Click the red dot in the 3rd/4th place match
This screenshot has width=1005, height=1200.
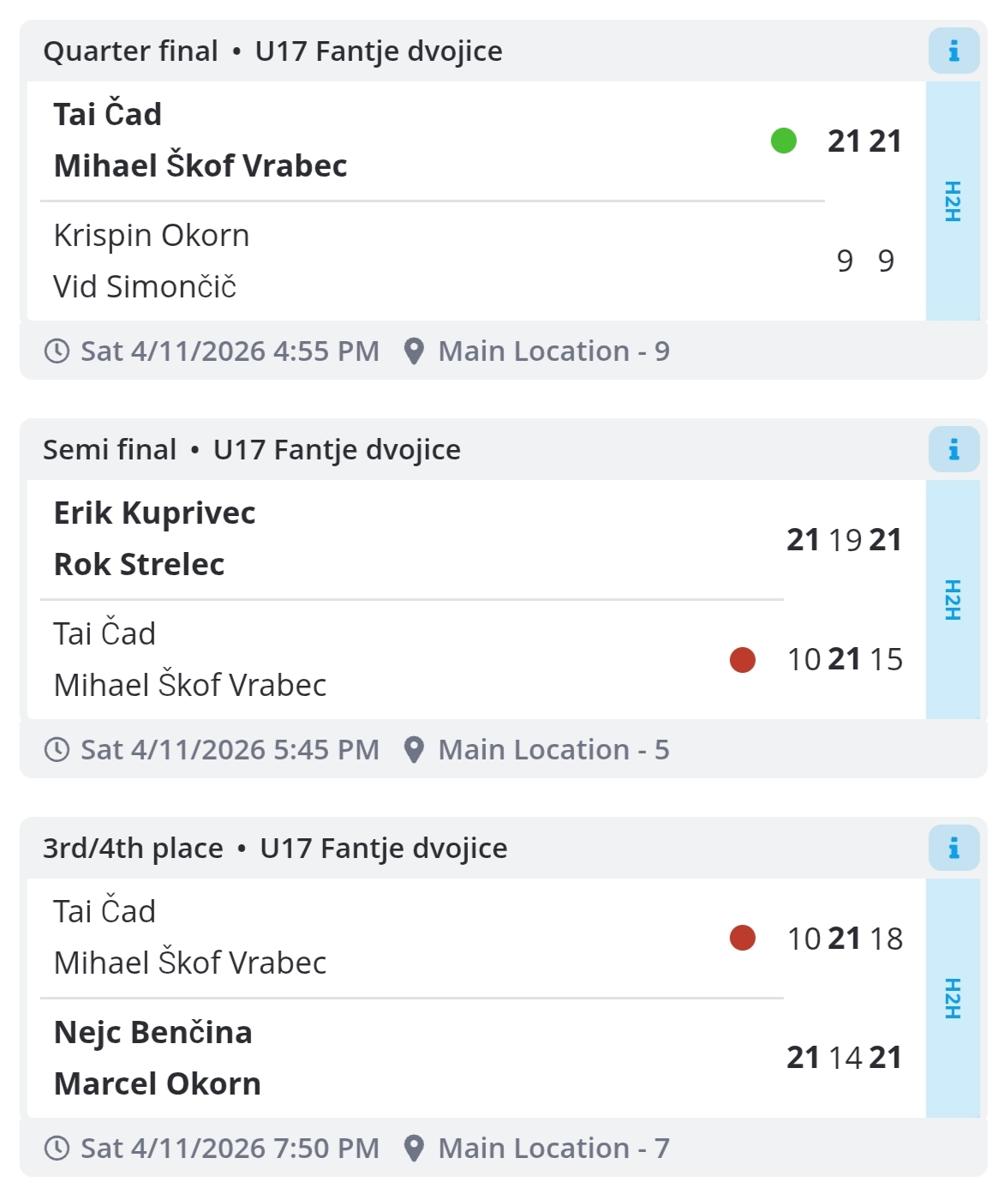742,938
